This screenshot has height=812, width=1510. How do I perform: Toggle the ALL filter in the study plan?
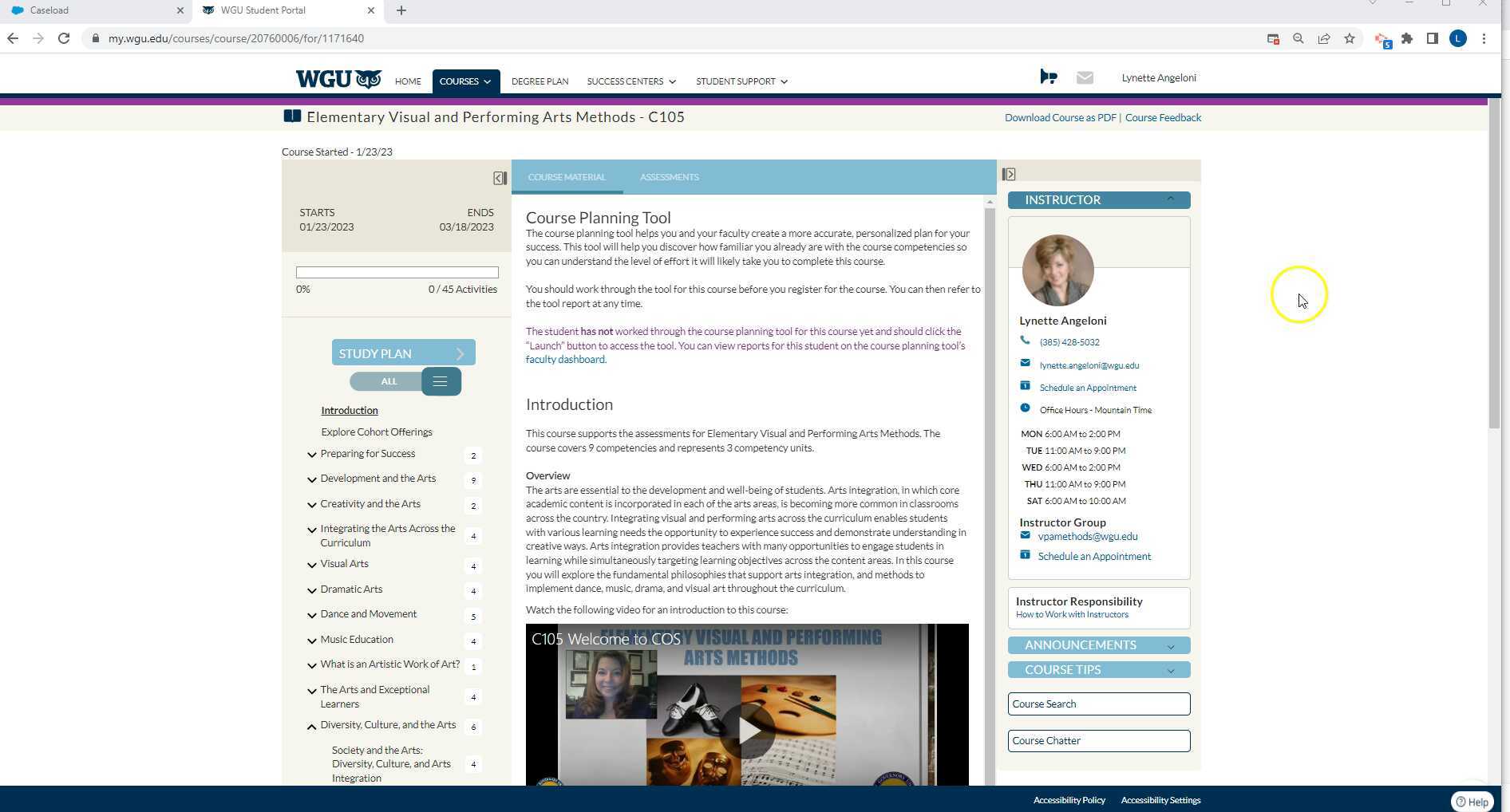coord(388,381)
